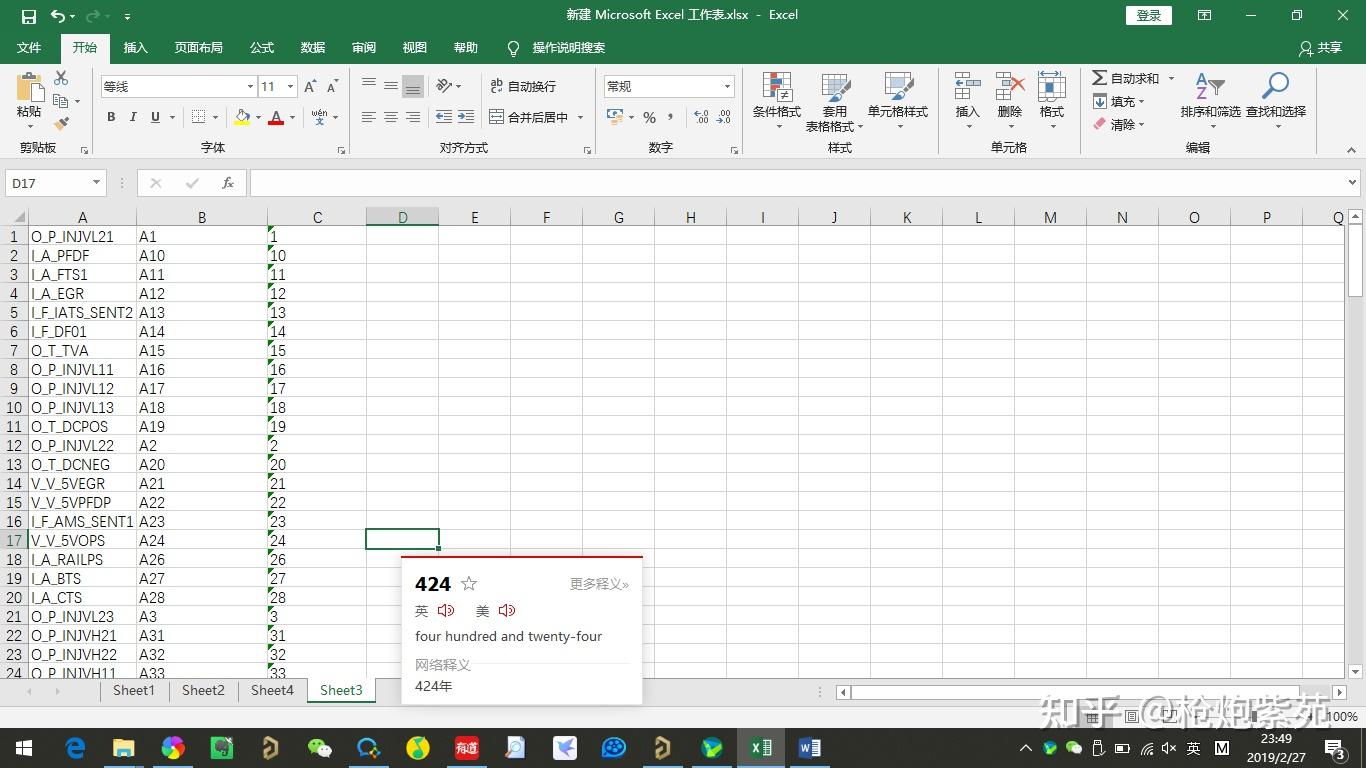Select the 百分比样式 percent format icon
Viewport: 1366px width, 768px height.
click(649, 117)
